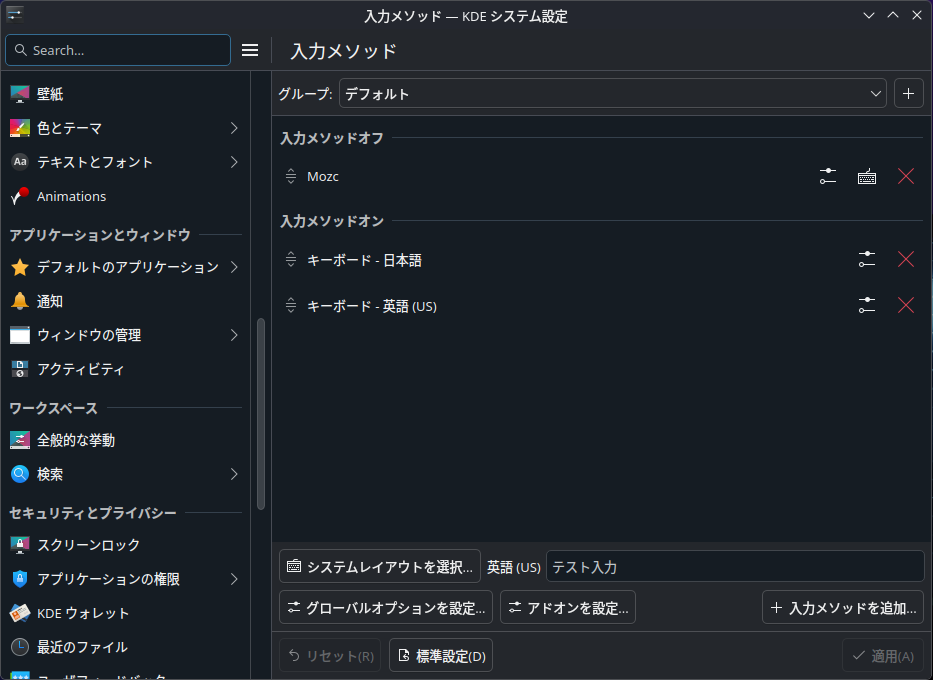933x680 pixels.
Task: Grab the drag handle of Mozc
Action: tap(291, 176)
